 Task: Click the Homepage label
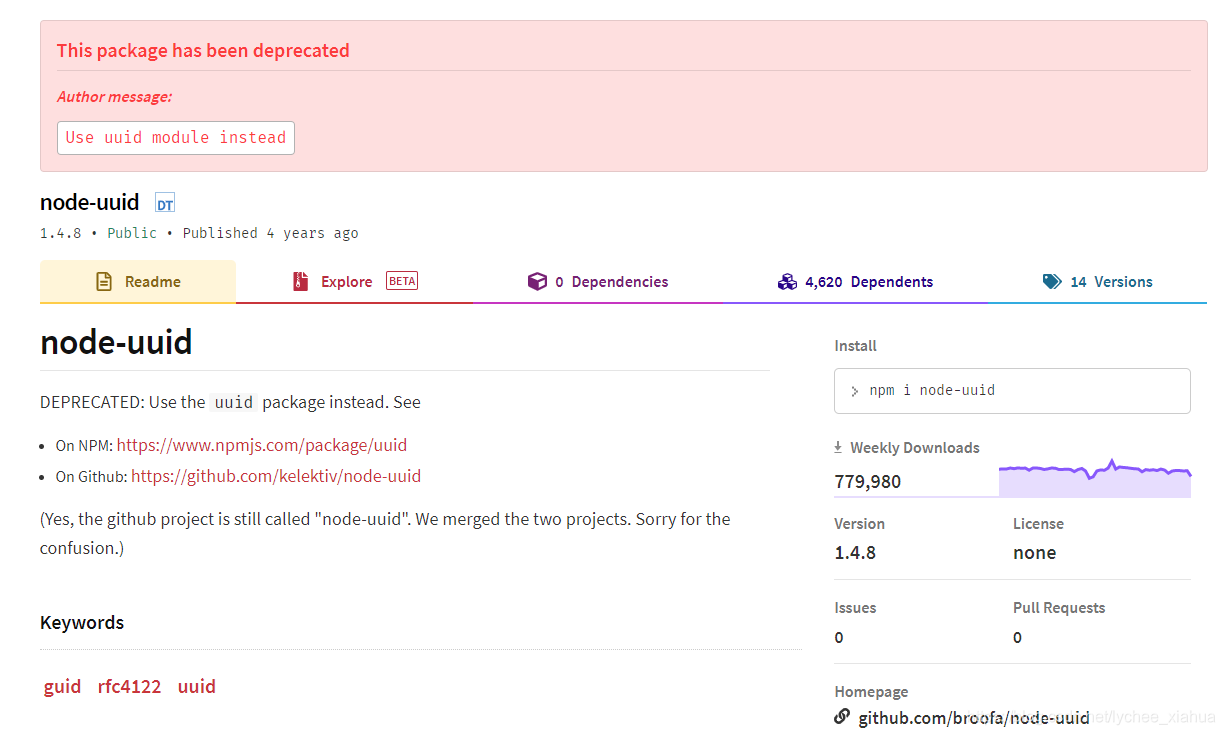point(871,692)
